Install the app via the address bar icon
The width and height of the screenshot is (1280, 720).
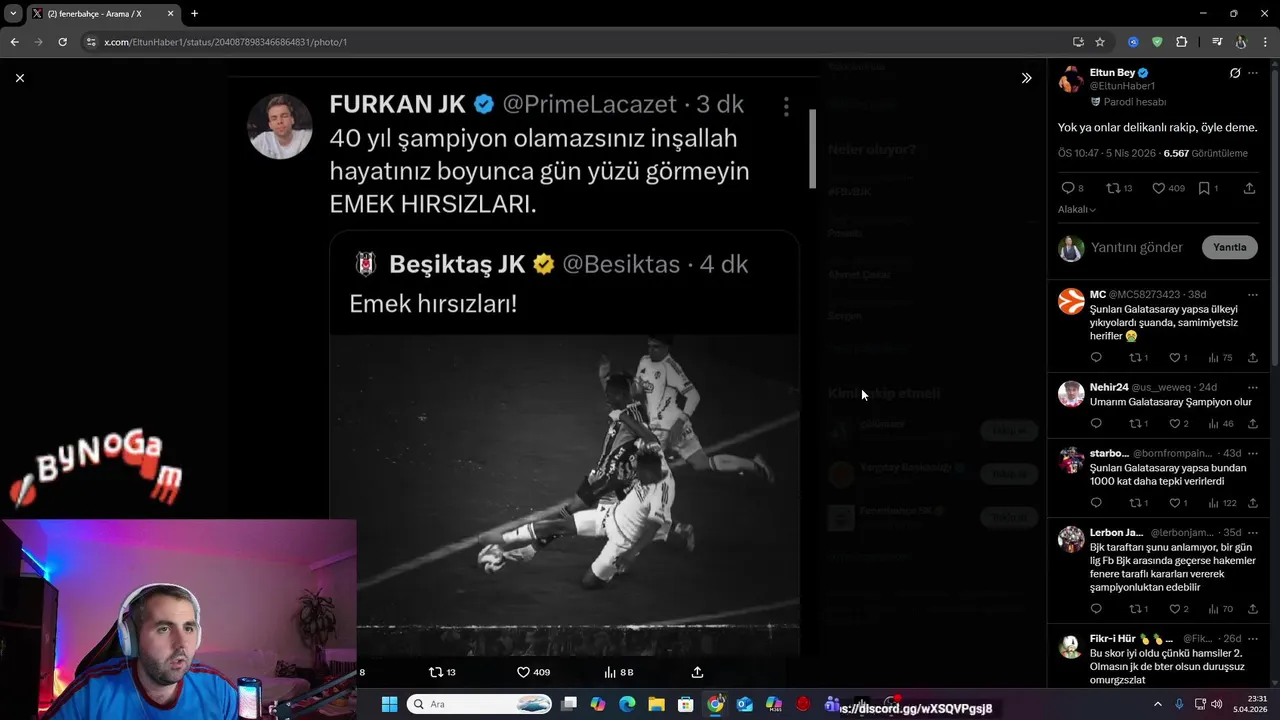pos(1078,42)
